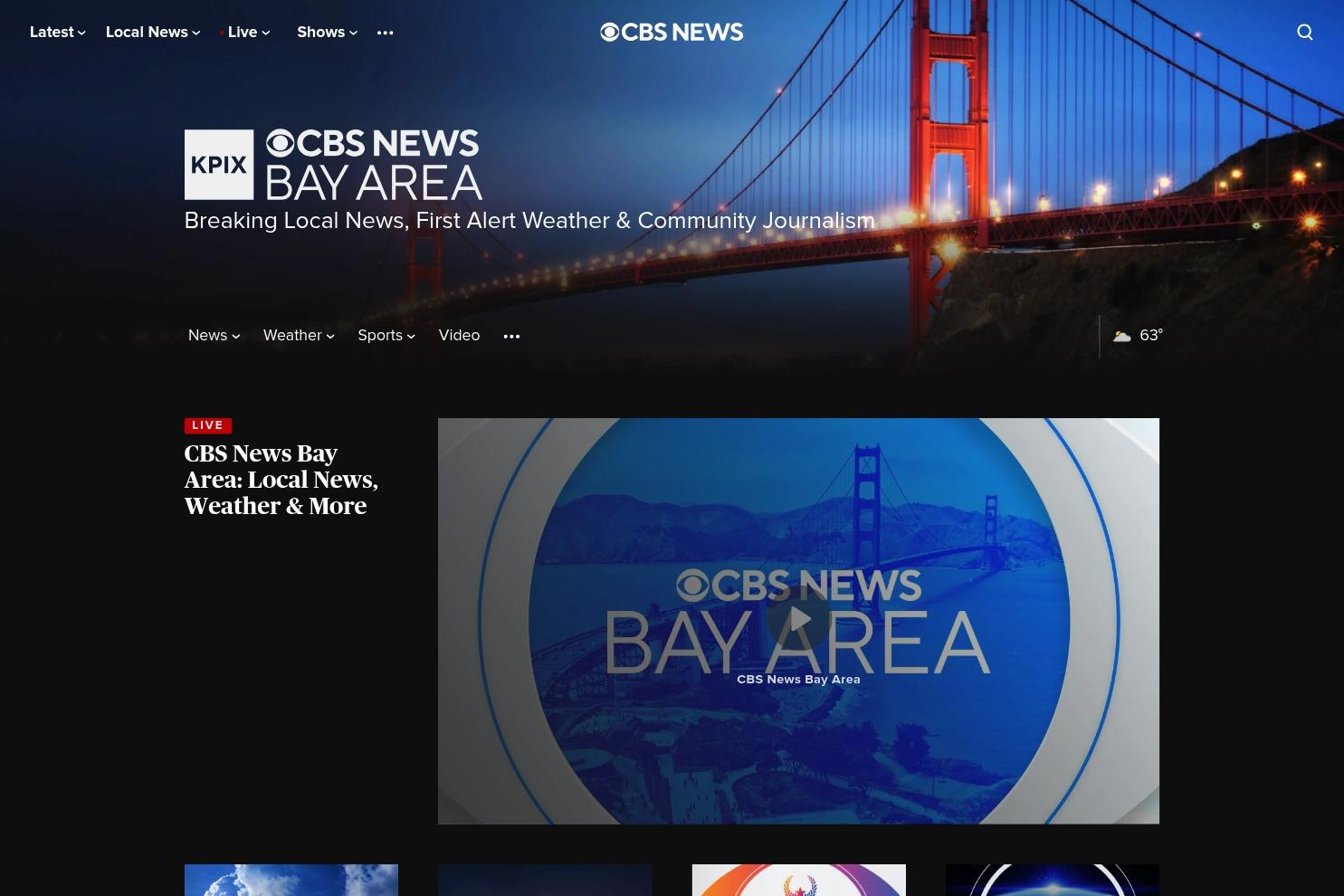Expand the Local News dropdown menu

click(x=153, y=33)
